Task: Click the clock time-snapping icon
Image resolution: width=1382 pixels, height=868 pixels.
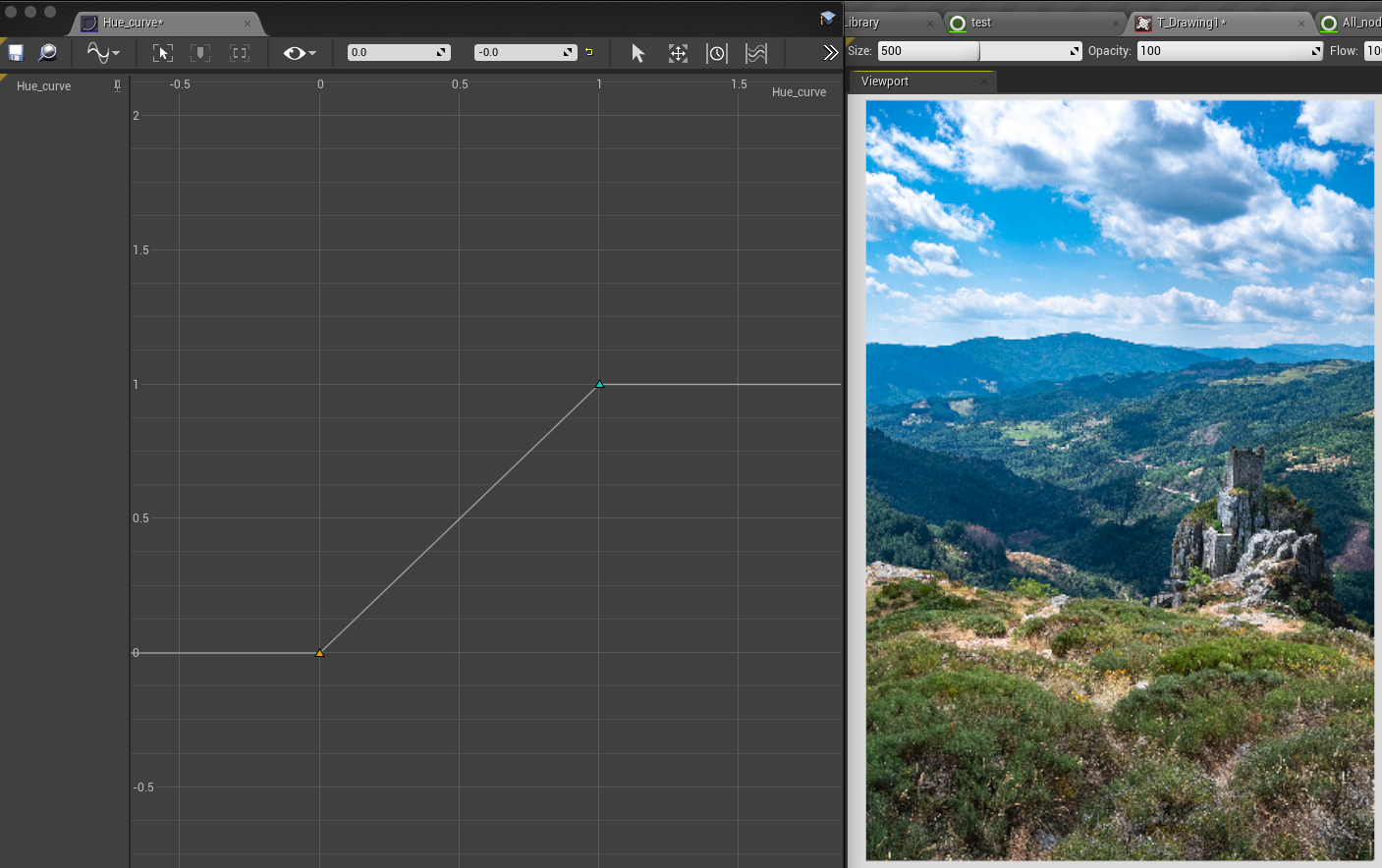Action: click(x=717, y=52)
